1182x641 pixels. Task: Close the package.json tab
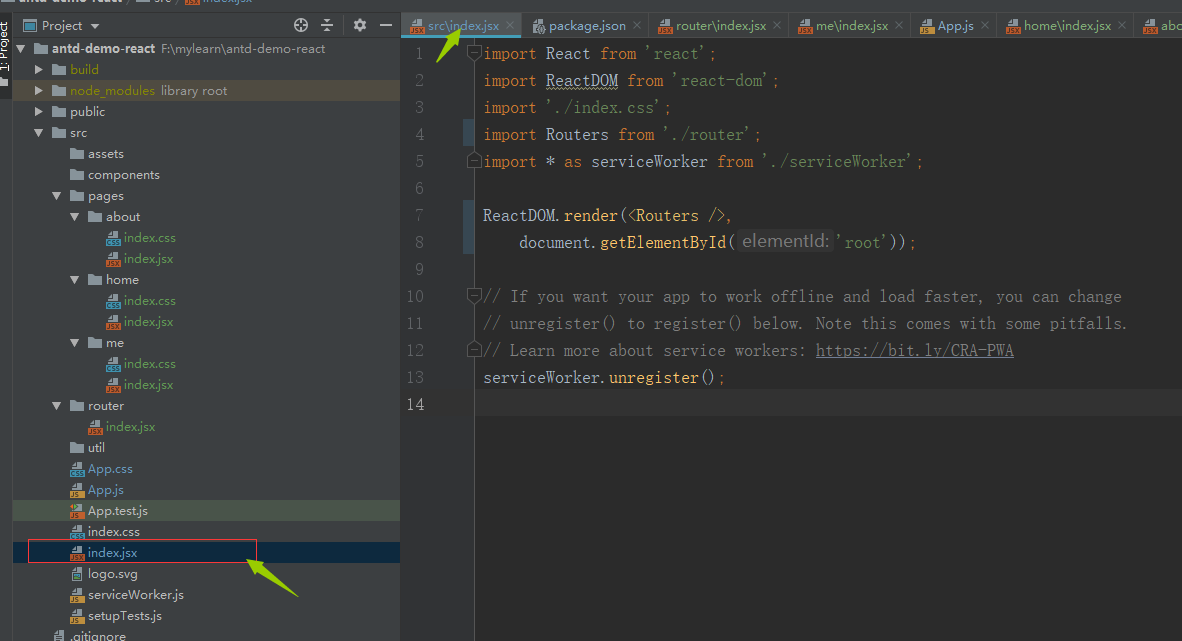[x=637, y=26]
